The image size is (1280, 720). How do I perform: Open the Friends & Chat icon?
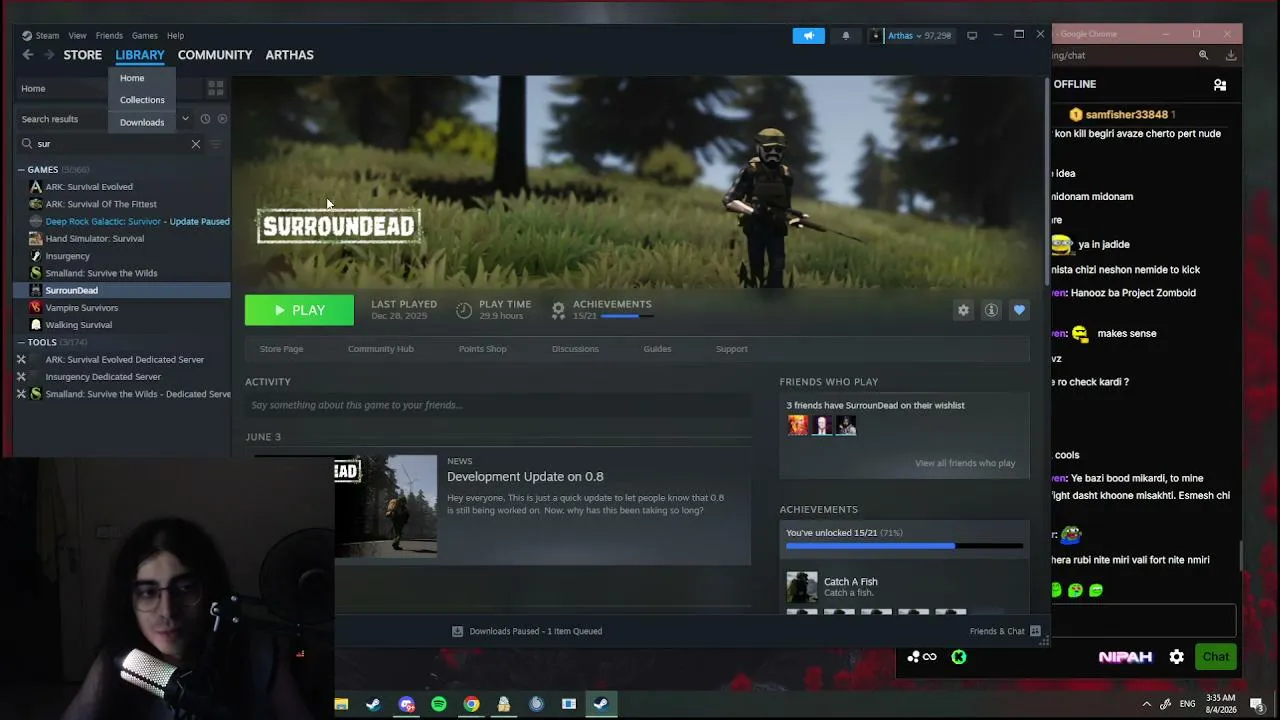pyautogui.click(x=1035, y=631)
